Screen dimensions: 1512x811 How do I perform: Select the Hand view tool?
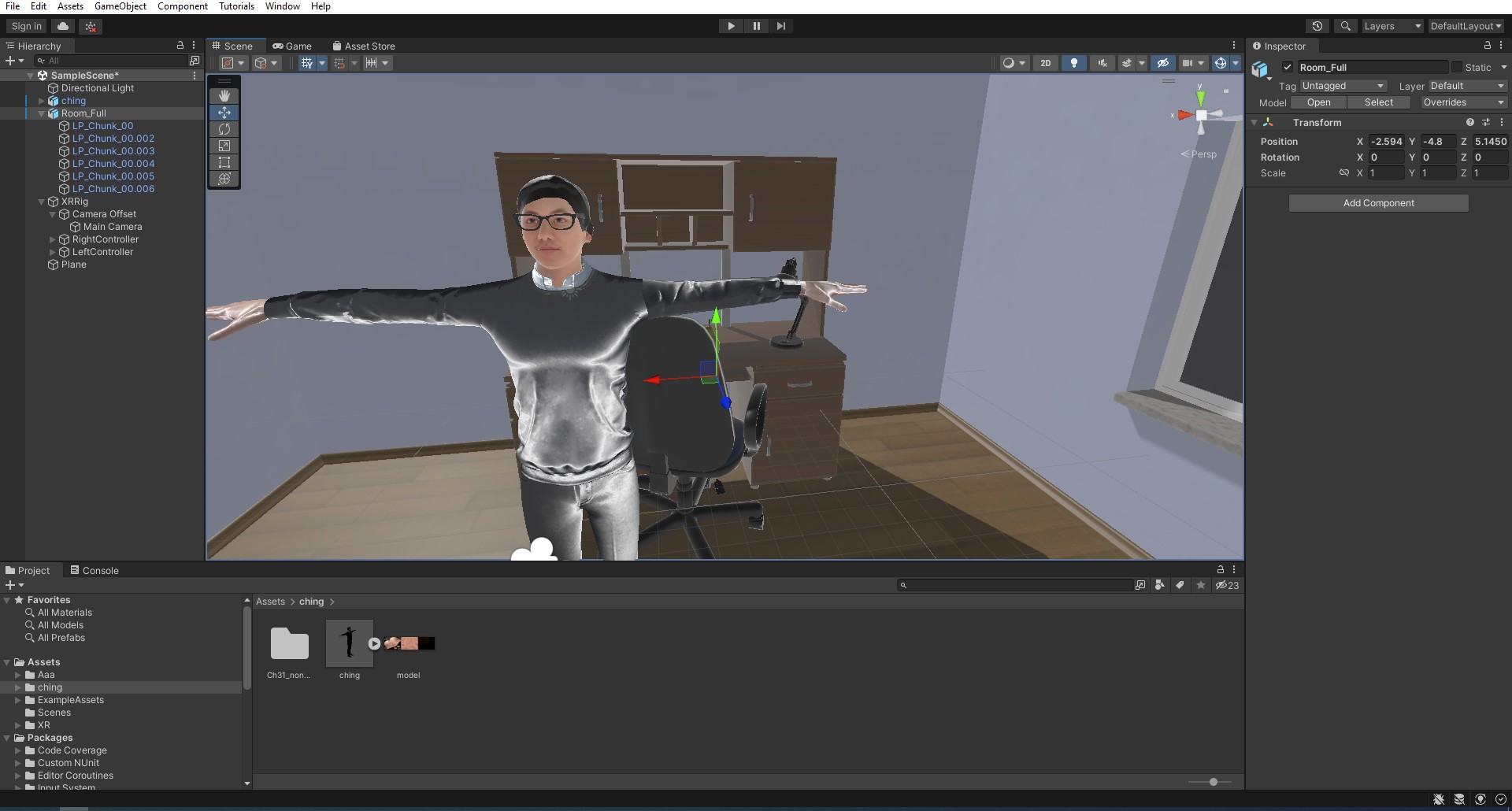[x=224, y=96]
